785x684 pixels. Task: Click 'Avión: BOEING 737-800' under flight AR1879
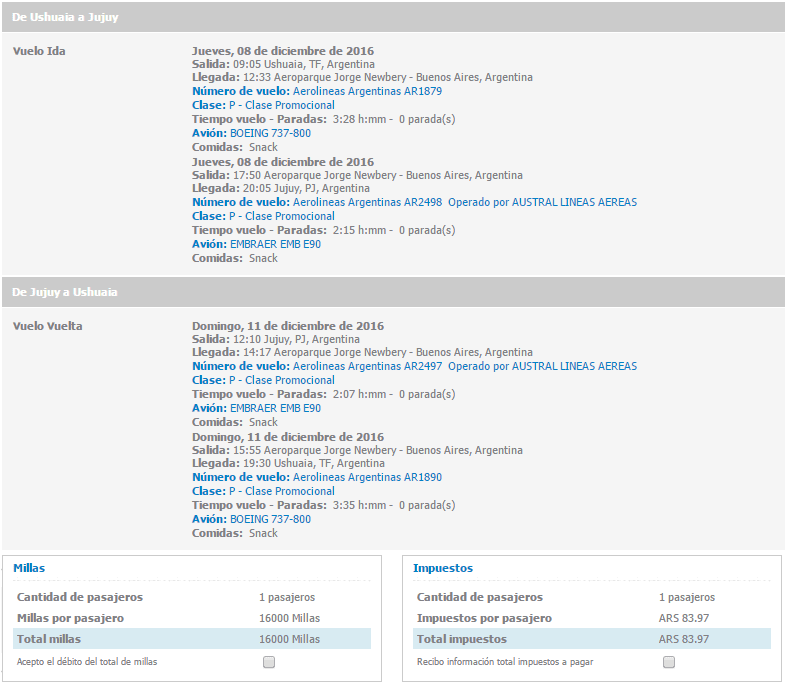tap(251, 133)
